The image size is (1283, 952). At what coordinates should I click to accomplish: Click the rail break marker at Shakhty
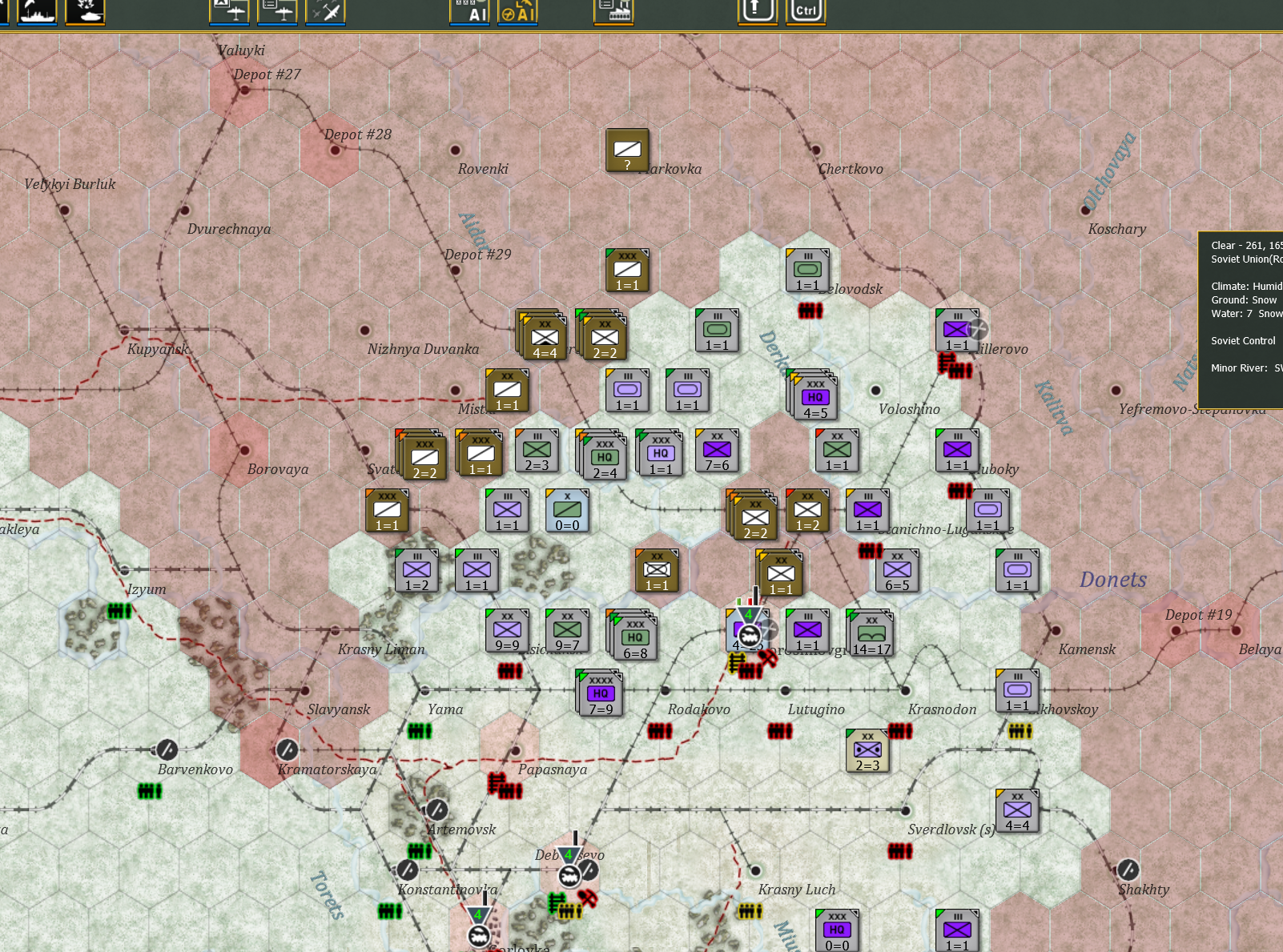pos(1128,870)
